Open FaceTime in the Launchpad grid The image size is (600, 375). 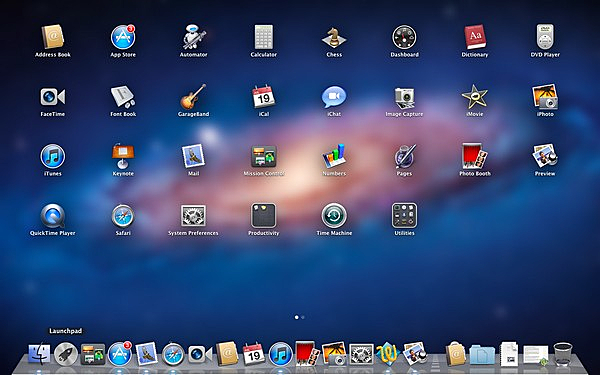click(x=53, y=97)
